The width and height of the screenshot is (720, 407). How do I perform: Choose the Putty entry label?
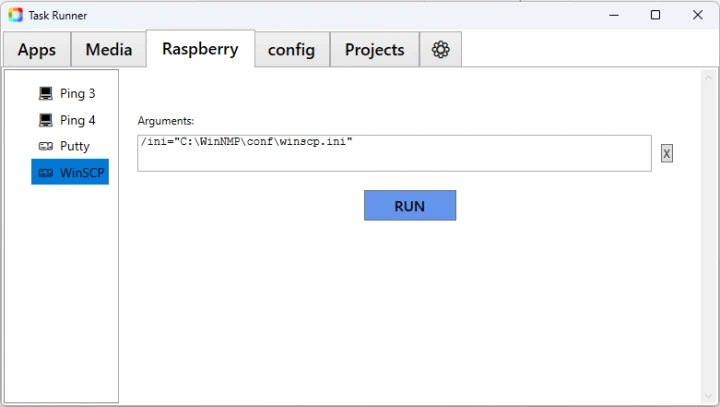pyautogui.click(x=75, y=147)
